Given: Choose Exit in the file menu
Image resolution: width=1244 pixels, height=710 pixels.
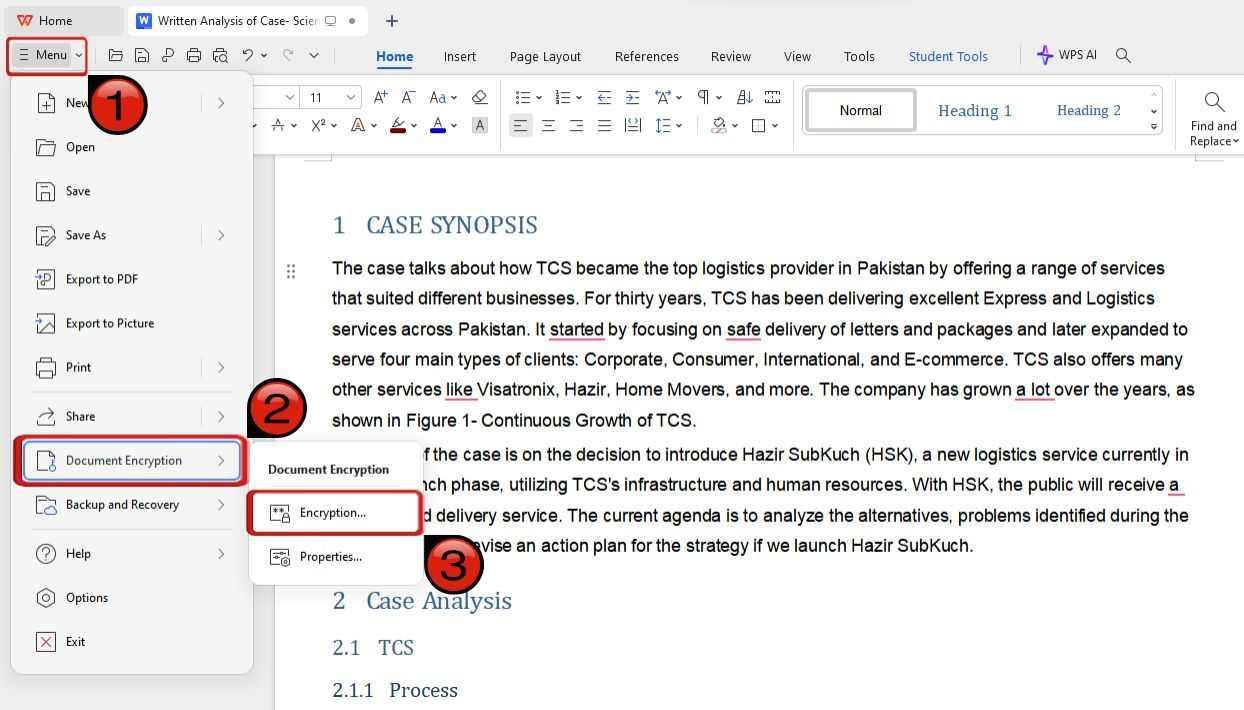Looking at the screenshot, I should pyautogui.click(x=131, y=641).
